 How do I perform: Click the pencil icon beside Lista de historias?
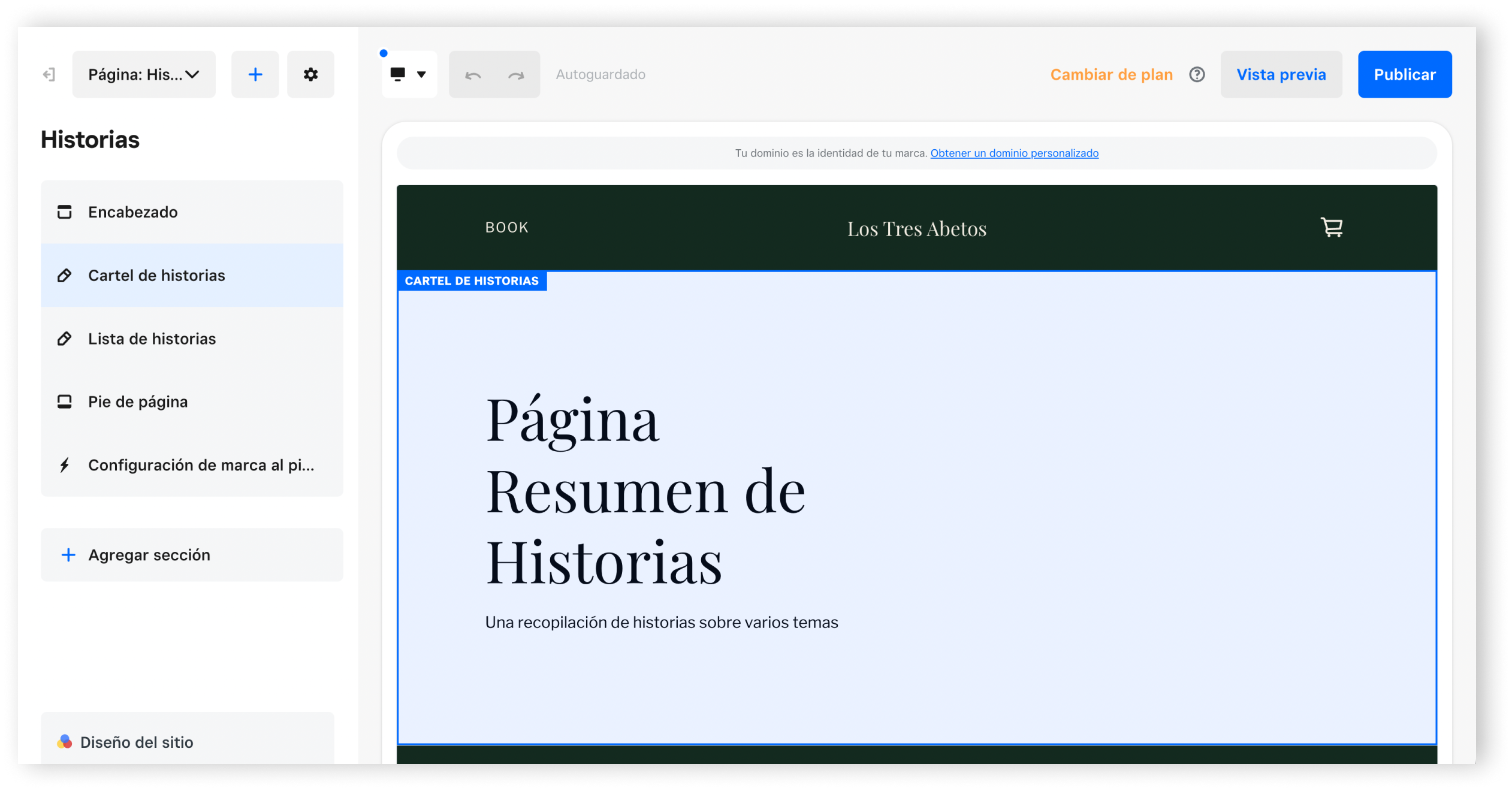pos(64,339)
